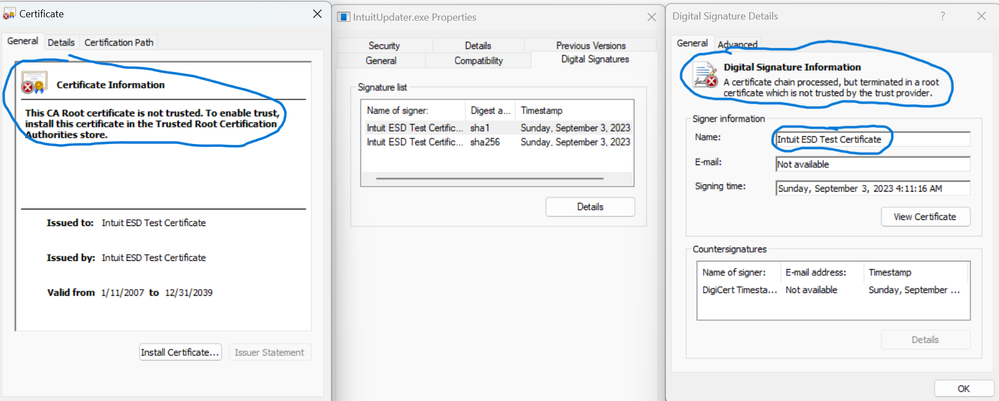The height and width of the screenshot is (401, 999).
Task: Click the Name of signer column header in Signature list
Action: coord(413,110)
